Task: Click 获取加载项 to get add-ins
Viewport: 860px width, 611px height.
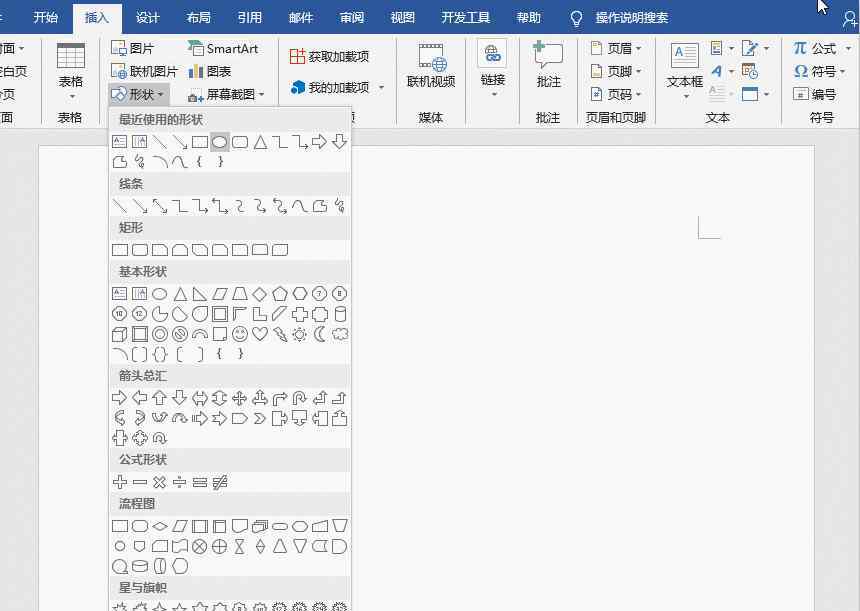Action: tap(329, 56)
